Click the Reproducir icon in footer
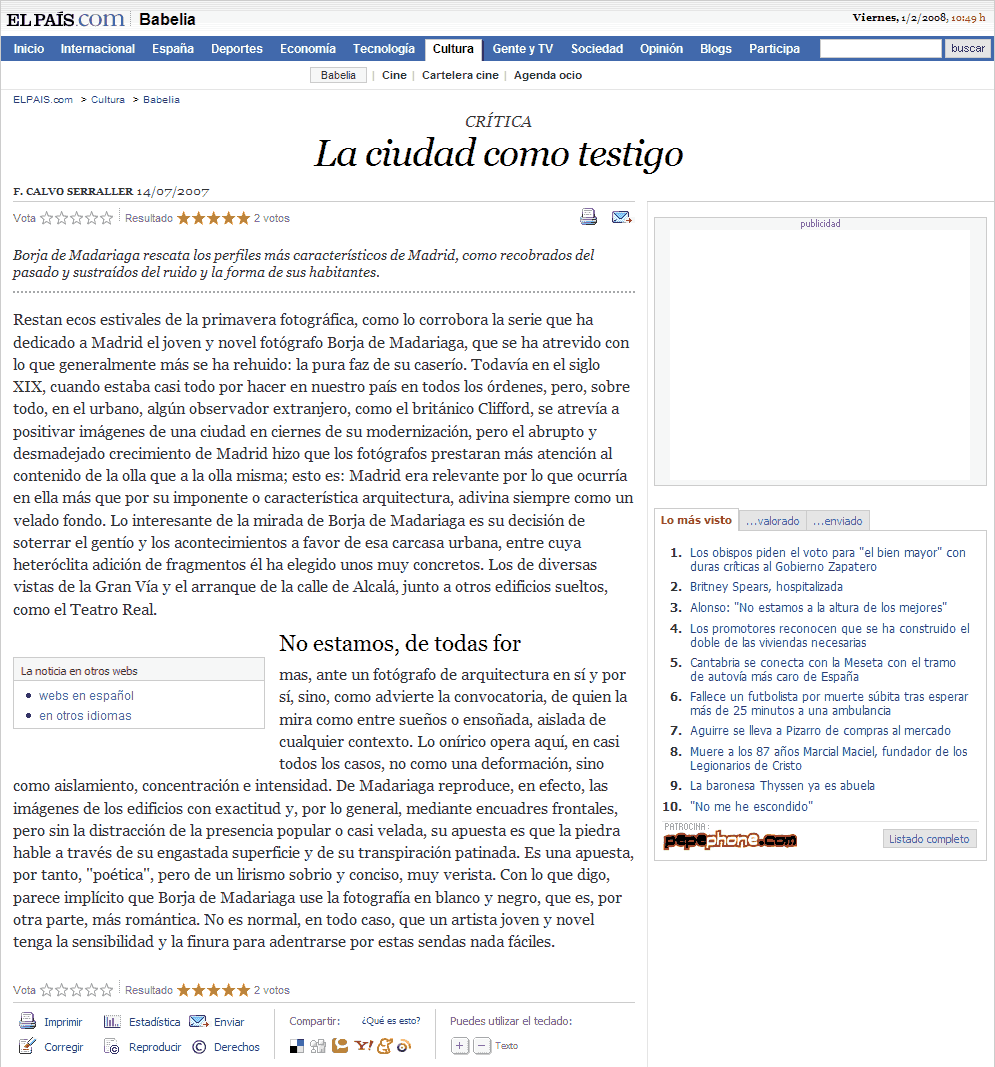This screenshot has width=995, height=1067. [112, 1047]
